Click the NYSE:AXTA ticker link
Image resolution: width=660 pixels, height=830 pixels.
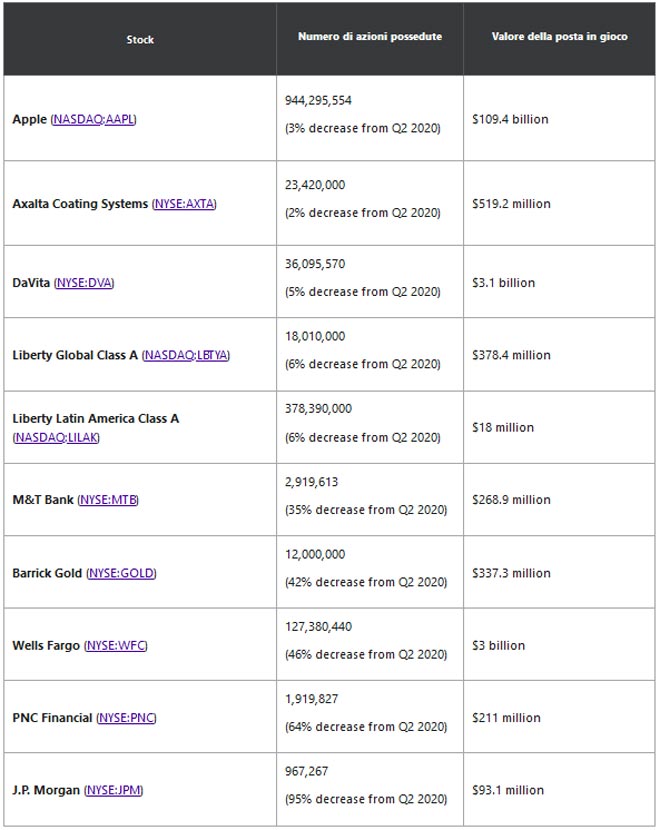184,204
